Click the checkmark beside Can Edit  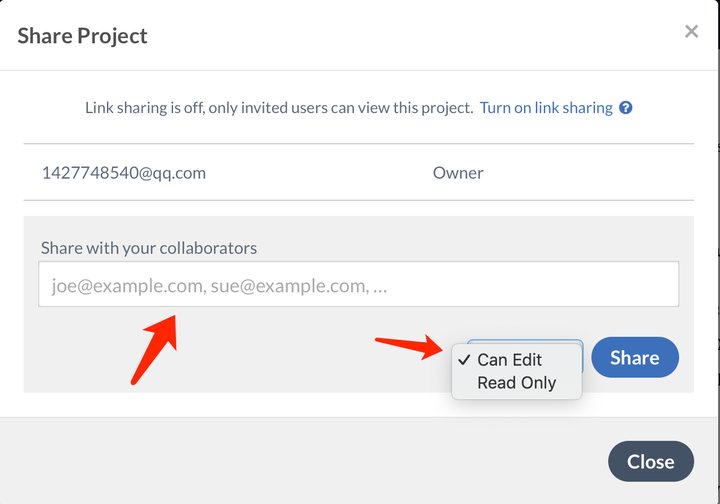(464, 360)
